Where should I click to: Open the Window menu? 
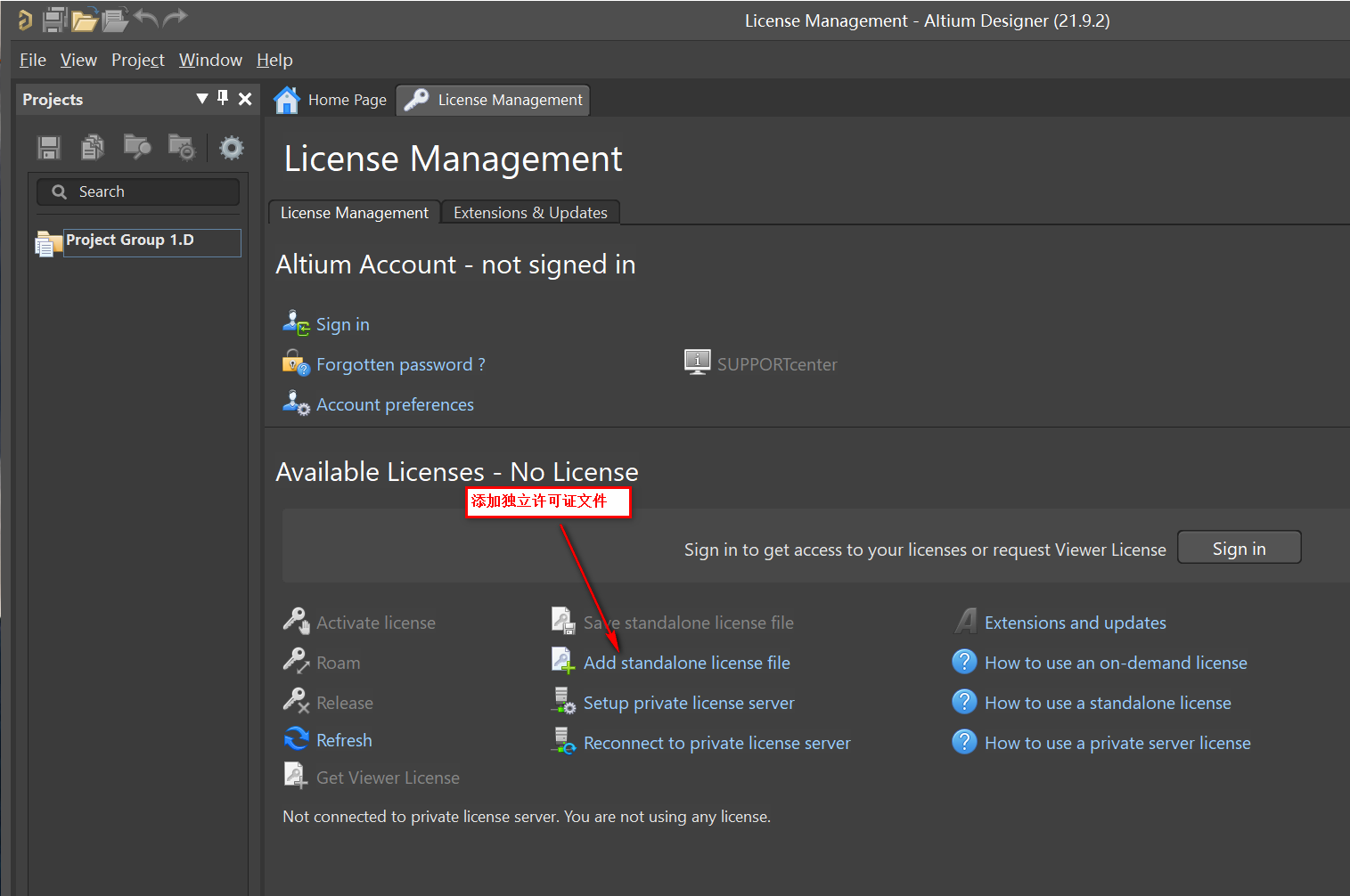click(210, 60)
